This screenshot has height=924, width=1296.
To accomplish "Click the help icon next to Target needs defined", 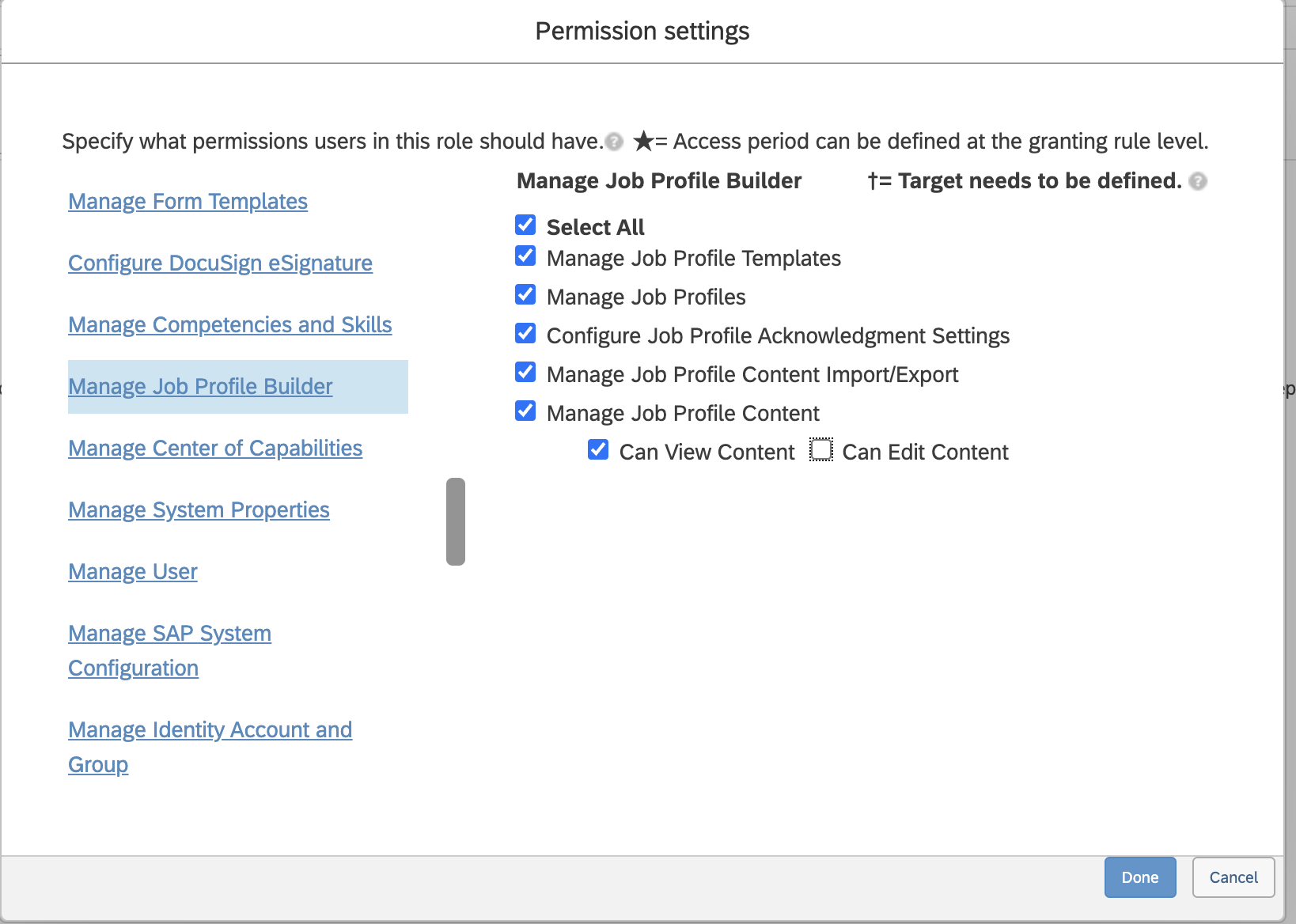I will point(1198,181).
